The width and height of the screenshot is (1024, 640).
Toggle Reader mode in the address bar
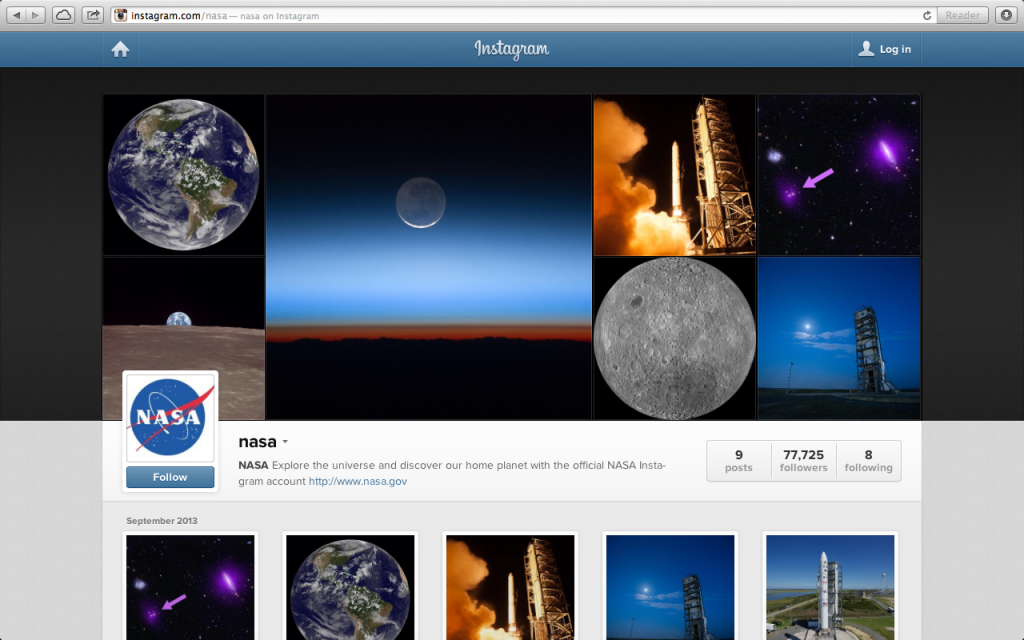(961, 15)
